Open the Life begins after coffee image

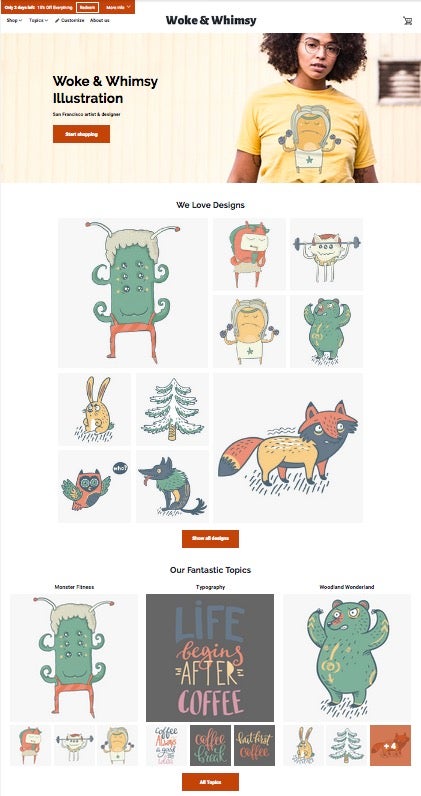coord(210,658)
